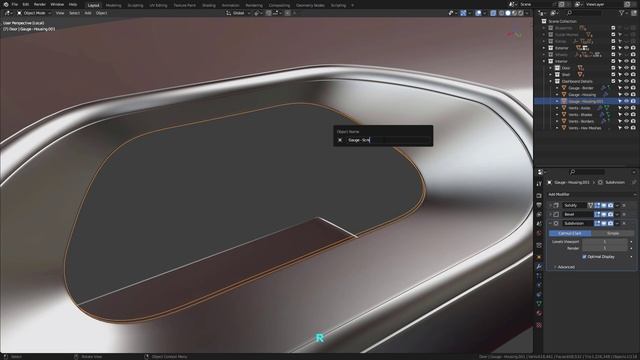Open the viewport Select menu
This screenshot has width=640, height=360.
[x=74, y=13]
